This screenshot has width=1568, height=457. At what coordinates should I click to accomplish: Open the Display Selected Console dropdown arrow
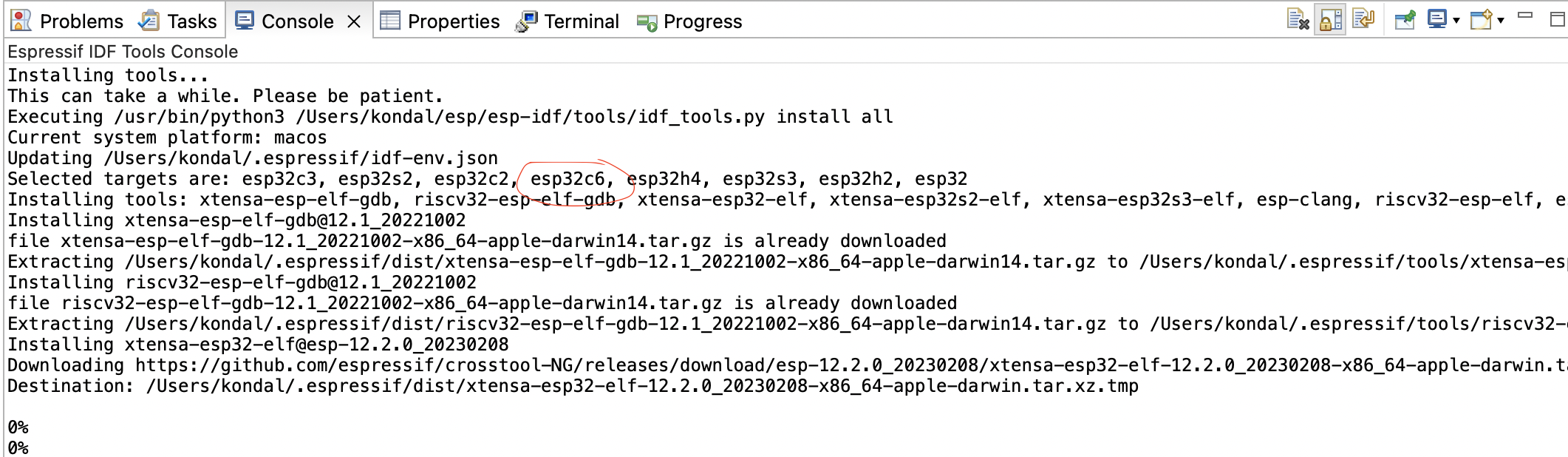[1457, 20]
